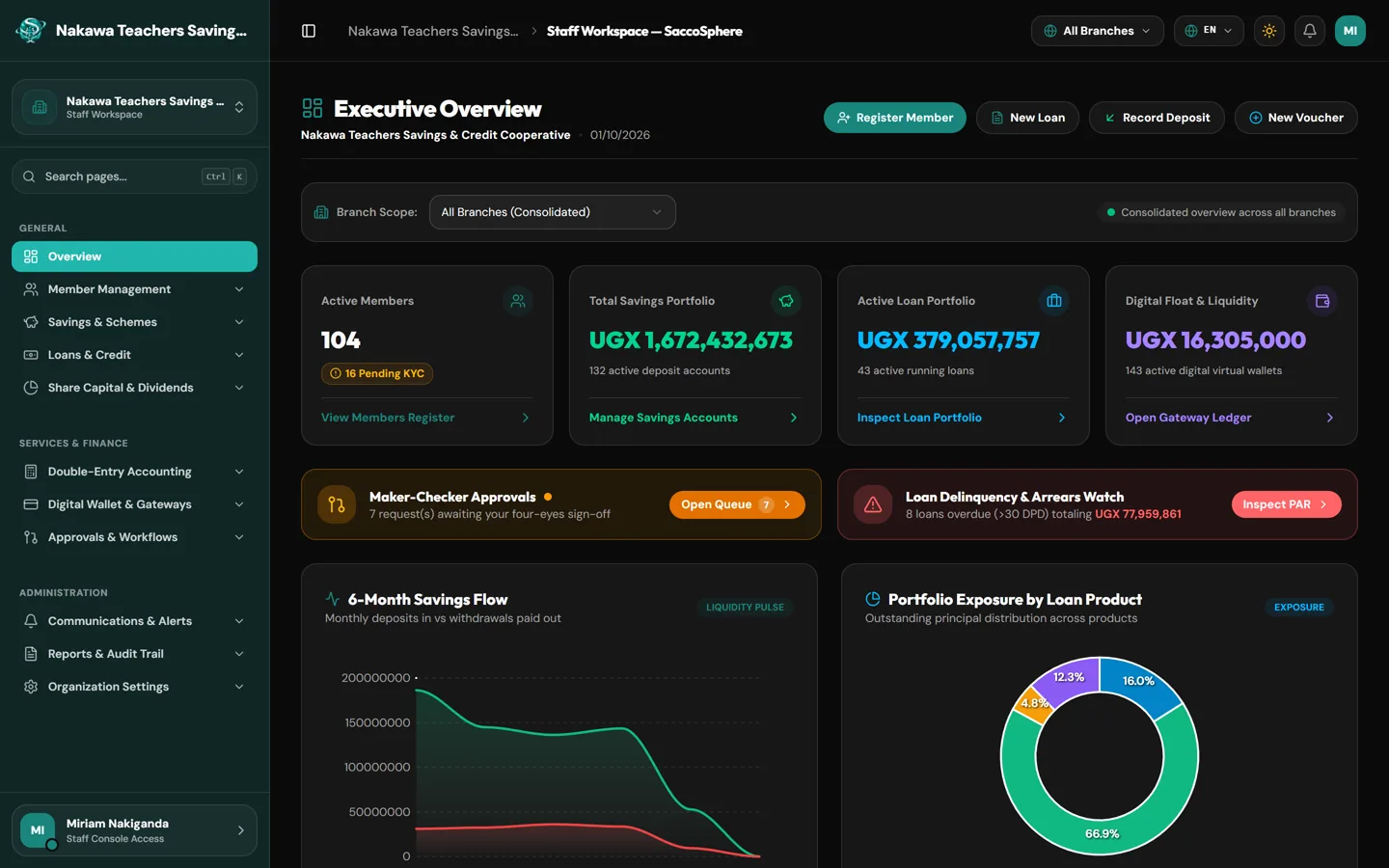This screenshot has height=868, width=1389.
Task: Click the Loan Delinquency warning triangle icon
Action: (873, 504)
